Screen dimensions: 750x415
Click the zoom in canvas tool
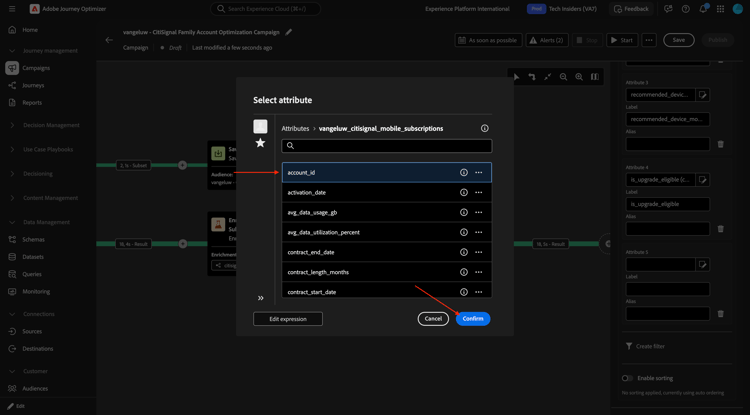[x=579, y=76]
